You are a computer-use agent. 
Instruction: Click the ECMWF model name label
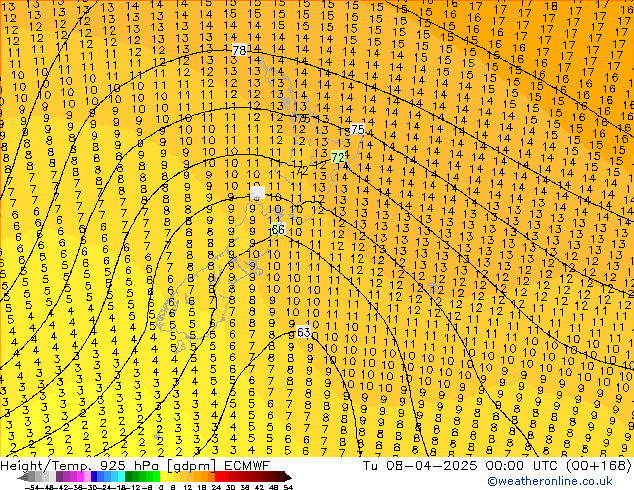click(x=247, y=465)
